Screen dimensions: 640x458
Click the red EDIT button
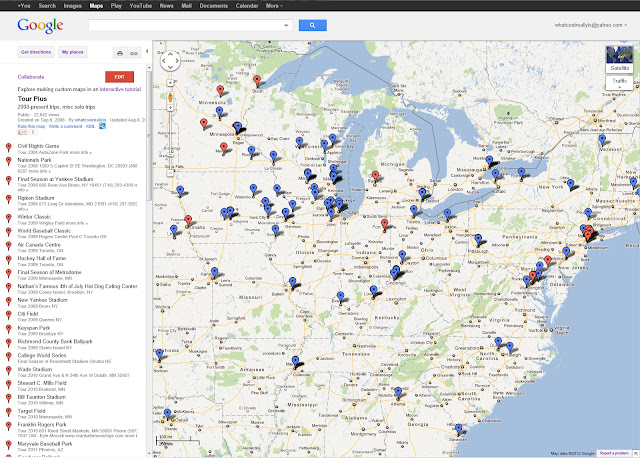coord(120,77)
